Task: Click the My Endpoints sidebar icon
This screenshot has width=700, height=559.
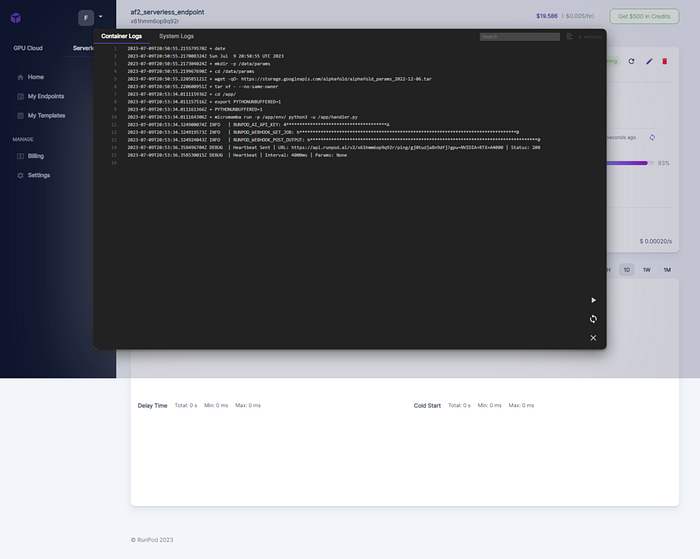Action: tap(20, 96)
